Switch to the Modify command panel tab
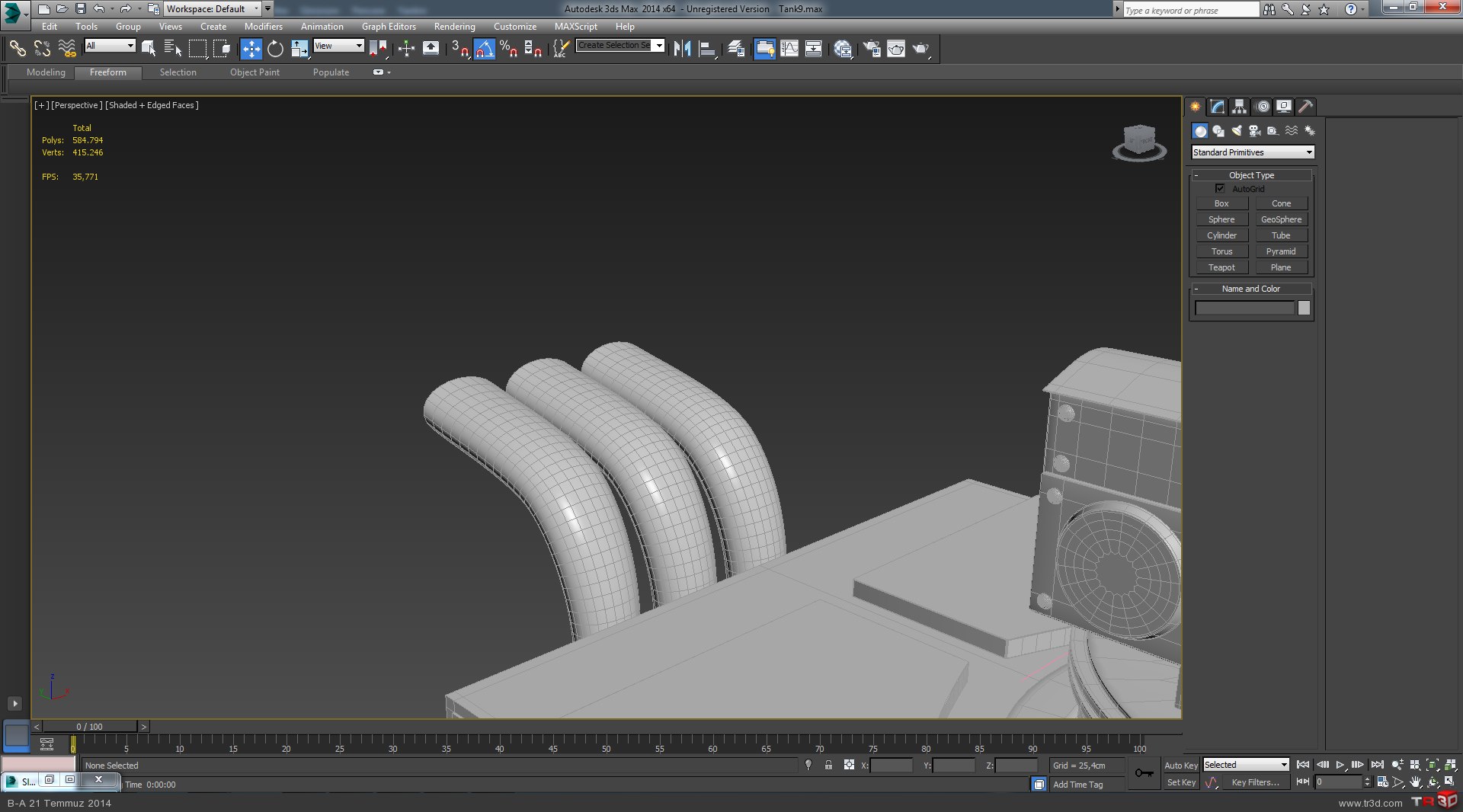Screen dimensions: 1463x812 (x=1217, y=107)
